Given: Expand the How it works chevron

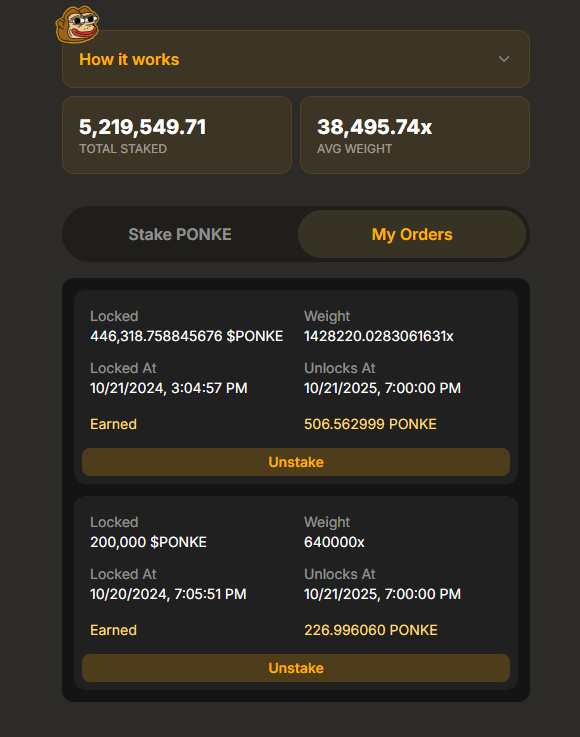Looking at the screenshot, I should tap(504, 59).
